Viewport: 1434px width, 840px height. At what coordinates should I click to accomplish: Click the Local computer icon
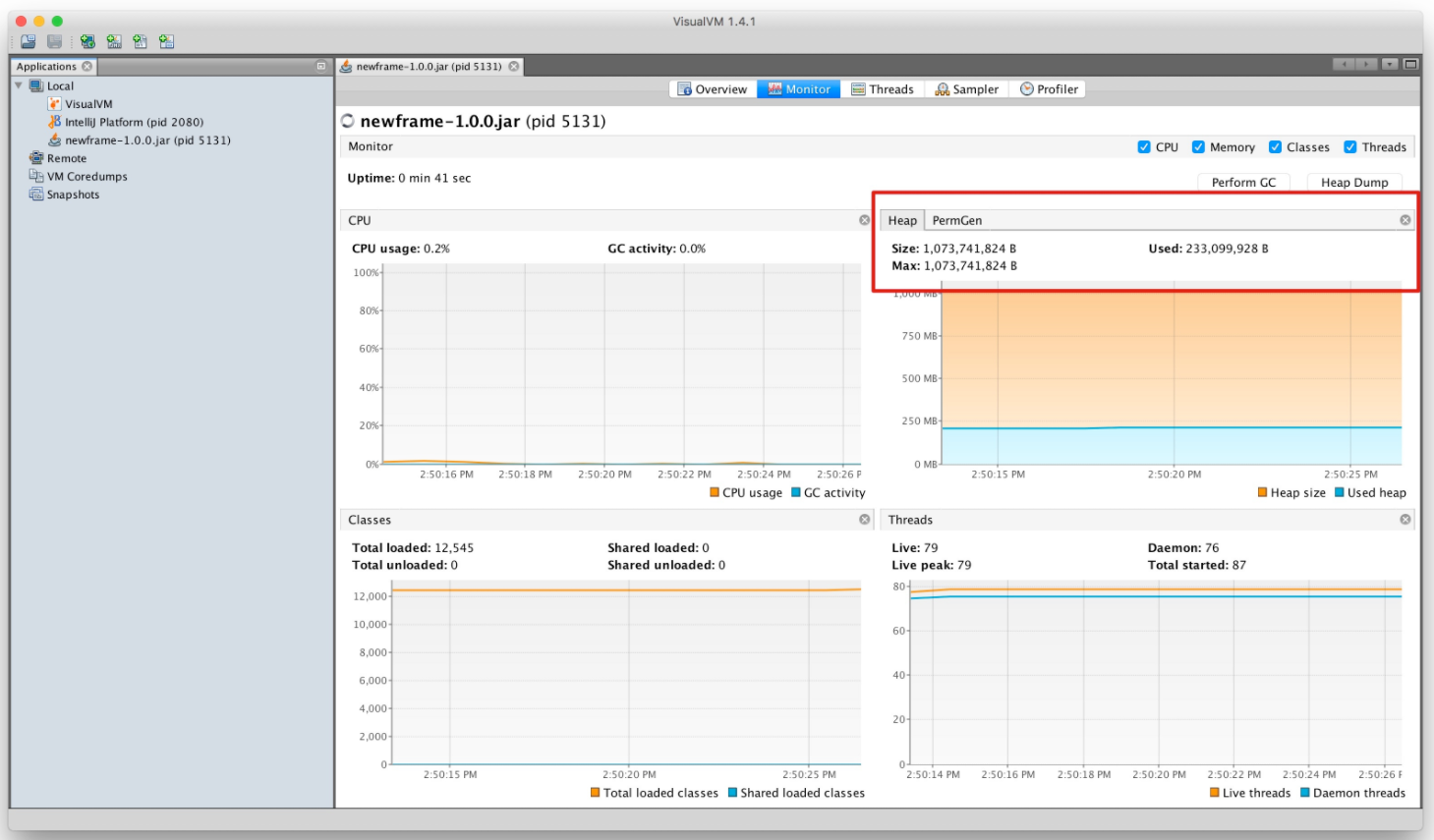36,86
